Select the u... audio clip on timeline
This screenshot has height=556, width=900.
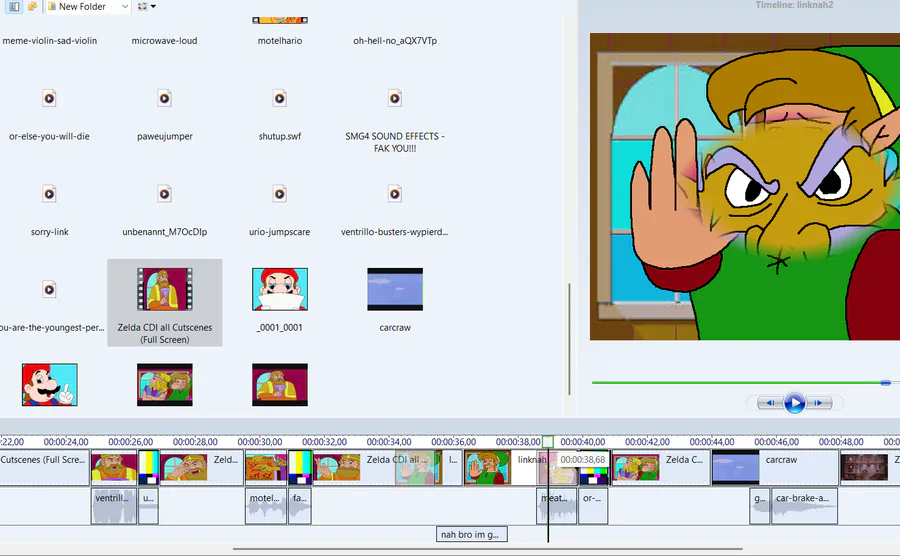148,506
